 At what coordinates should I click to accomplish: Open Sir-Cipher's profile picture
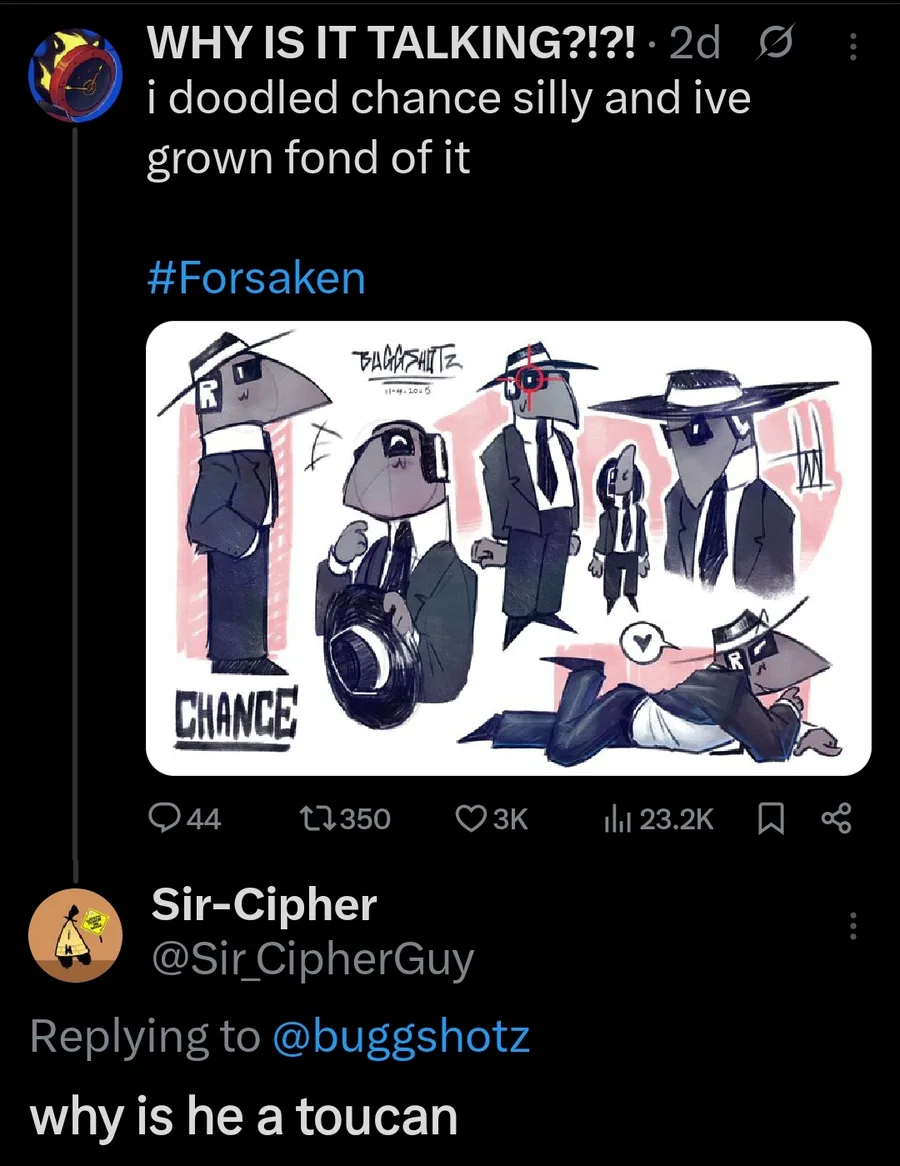(75, 933)
